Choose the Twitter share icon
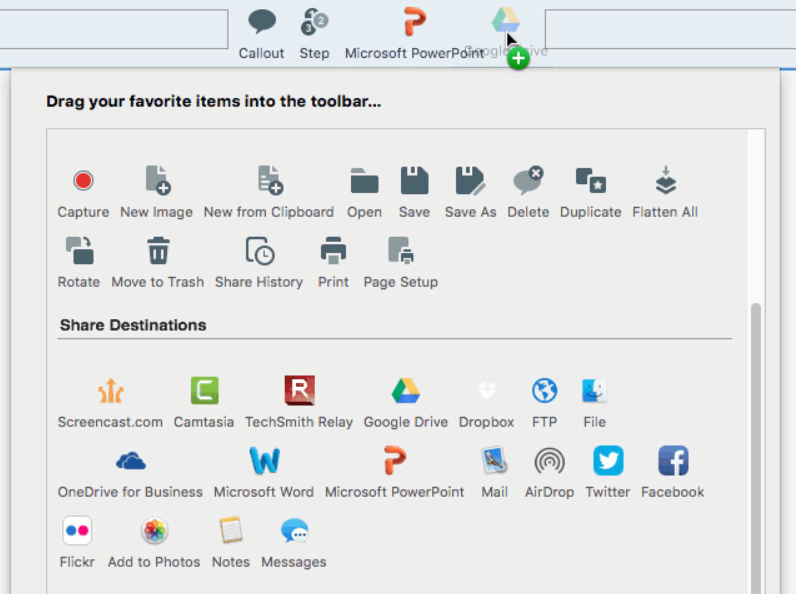The height and width of the screenshot is (594, 796). coord(608,460)
